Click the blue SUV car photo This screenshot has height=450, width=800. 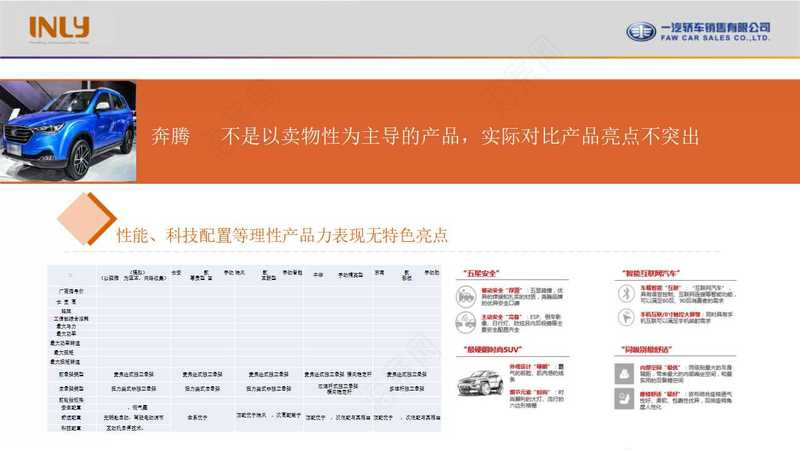(x=68, y=131)
